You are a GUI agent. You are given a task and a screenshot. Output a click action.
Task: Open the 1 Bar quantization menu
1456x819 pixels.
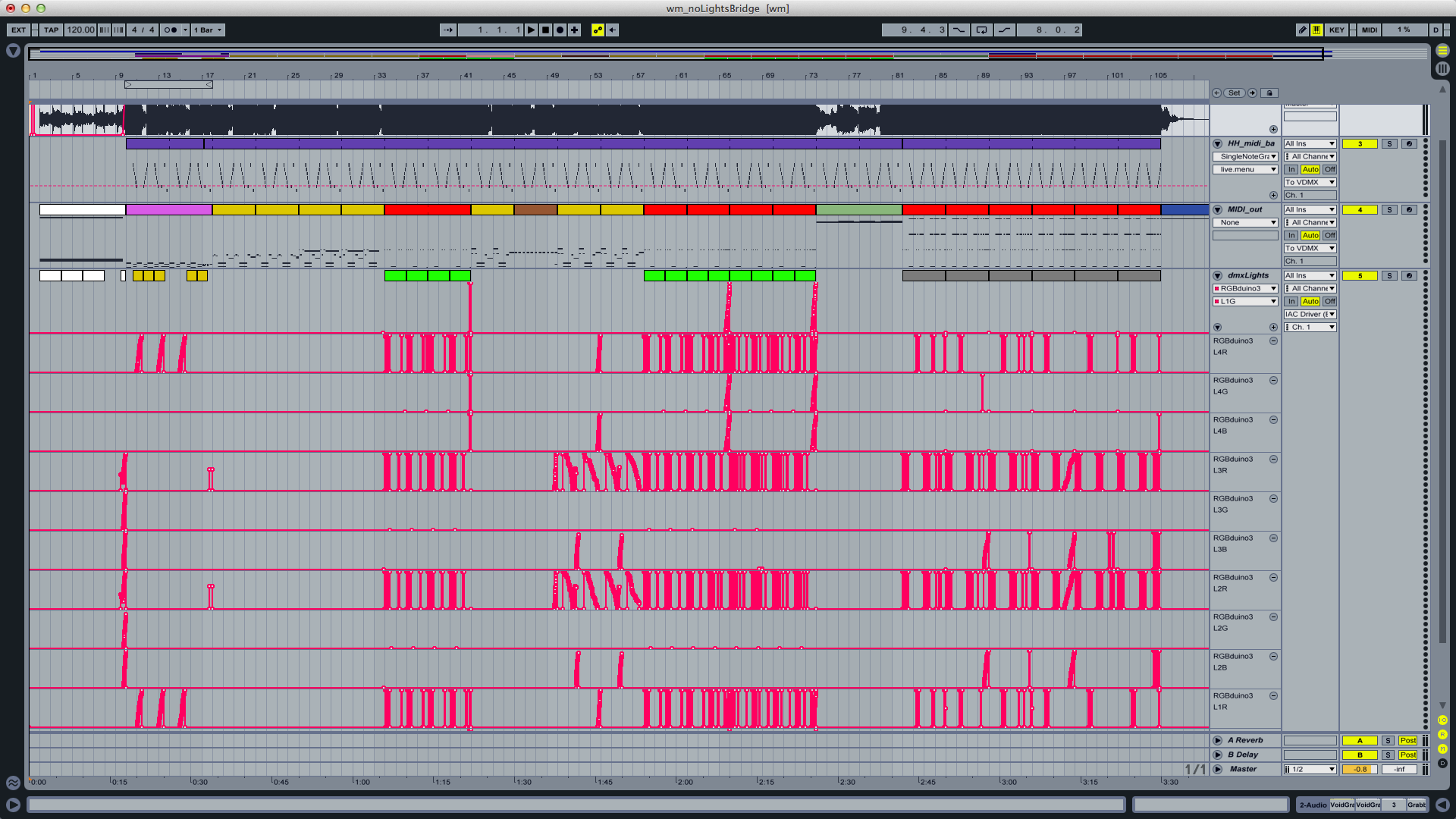(208, 30)
